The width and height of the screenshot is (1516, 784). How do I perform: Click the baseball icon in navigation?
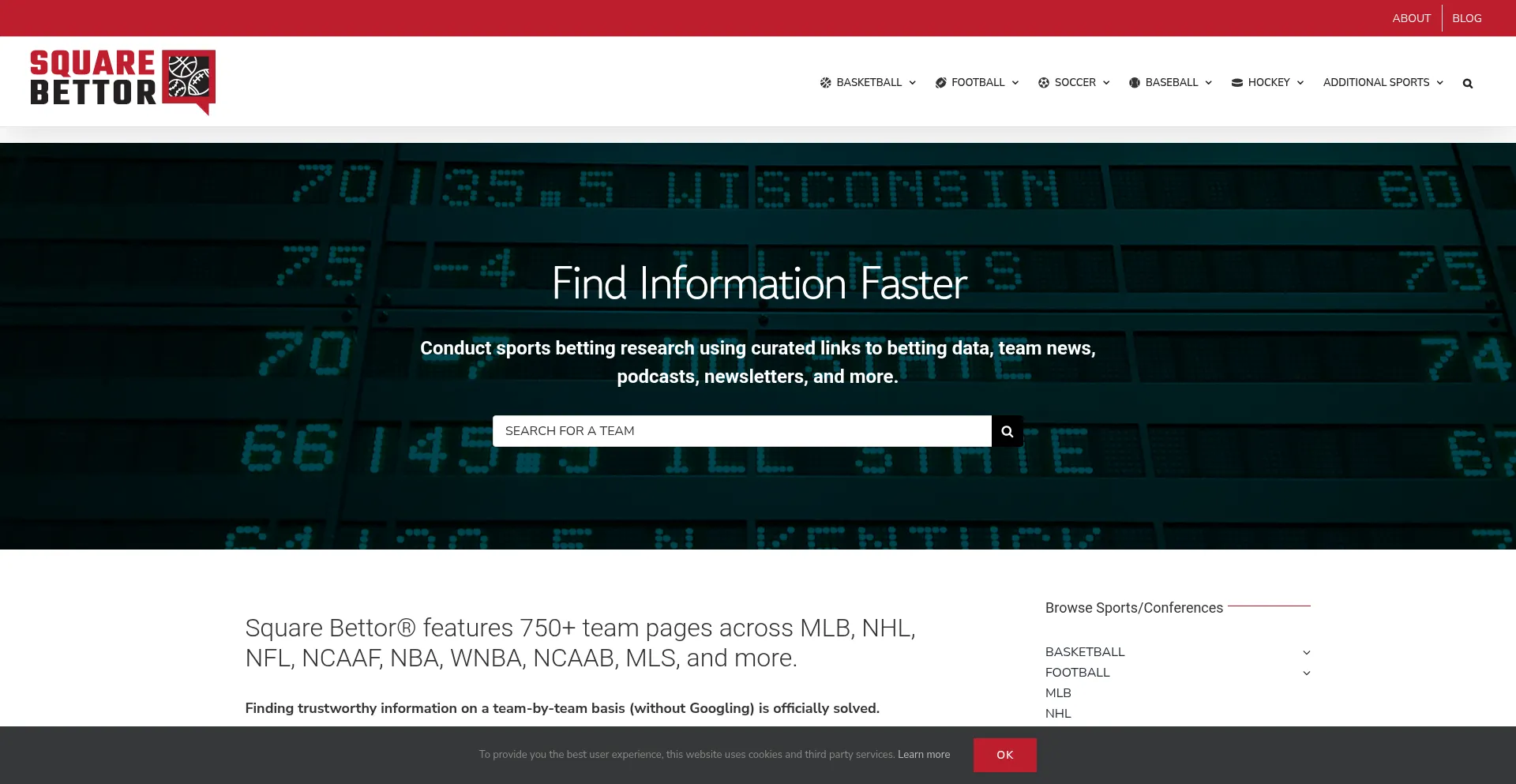click(x=1134, y=83)
